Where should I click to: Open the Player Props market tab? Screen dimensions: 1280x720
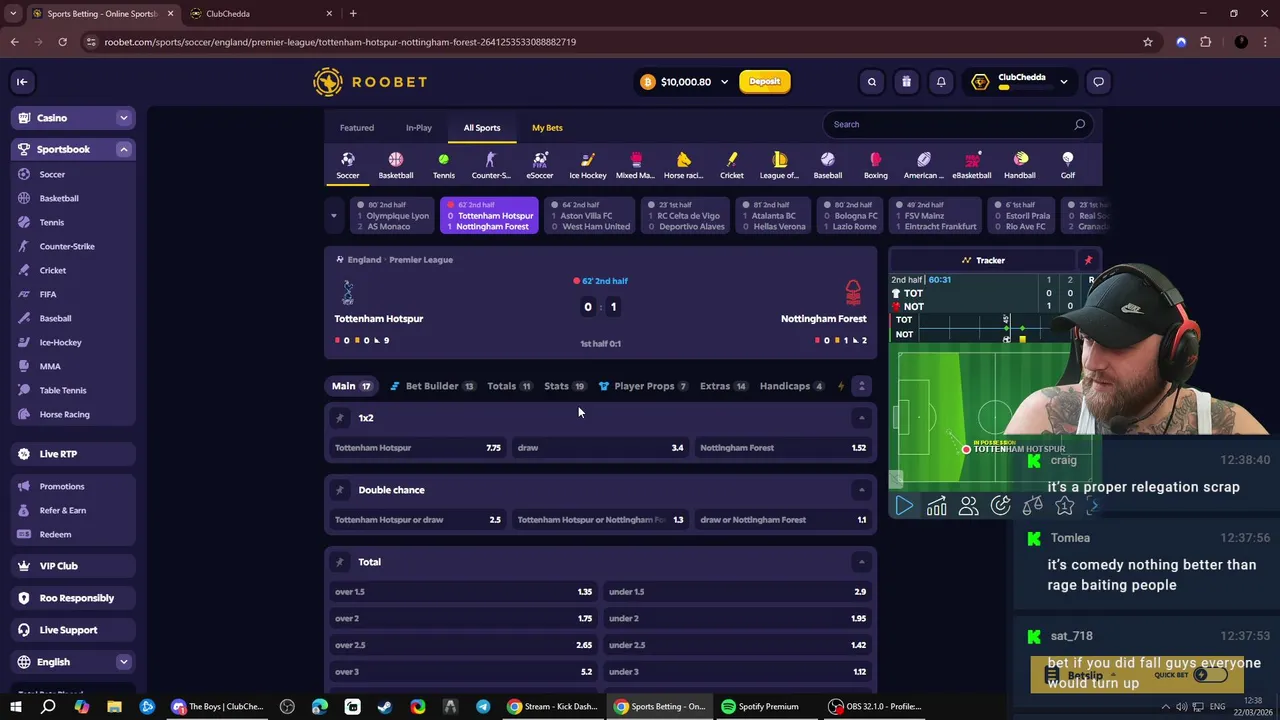(643, 386)
